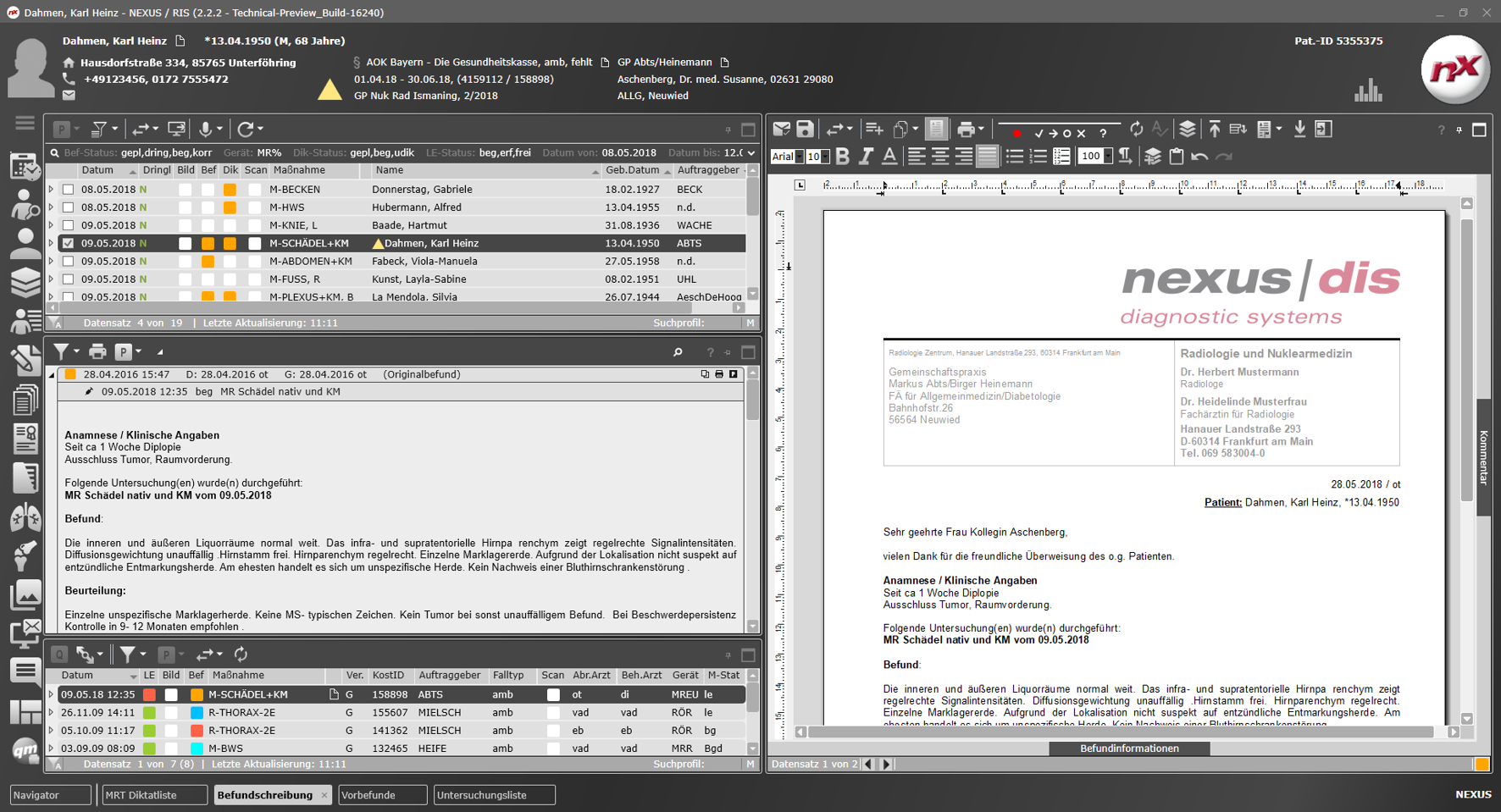The image size is (1501, 812).
Task: Check the box for Donnerstag, Gabriele row
Action: pos(69,190)
